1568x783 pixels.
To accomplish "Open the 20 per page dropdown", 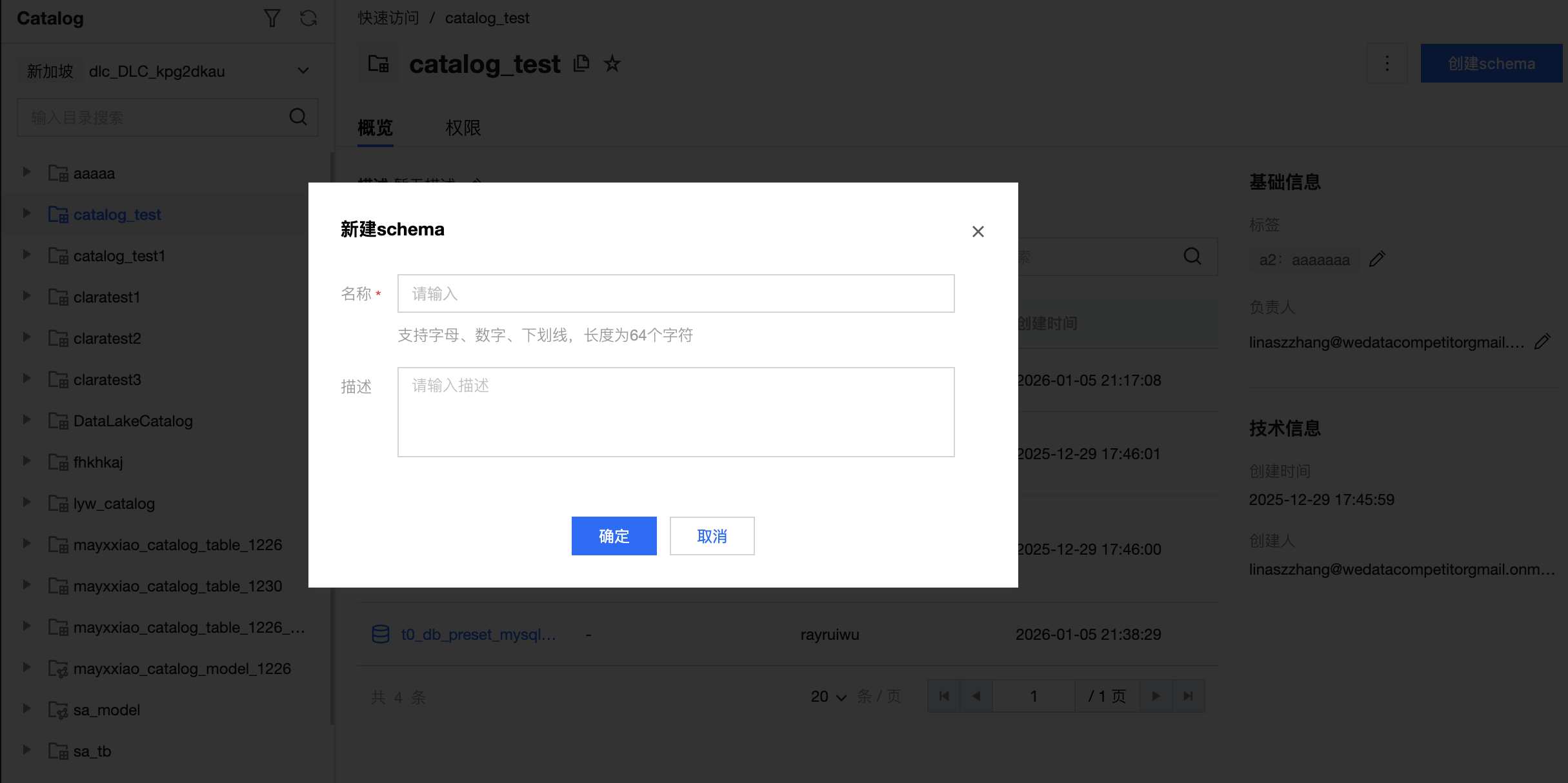I will point(829,697).
